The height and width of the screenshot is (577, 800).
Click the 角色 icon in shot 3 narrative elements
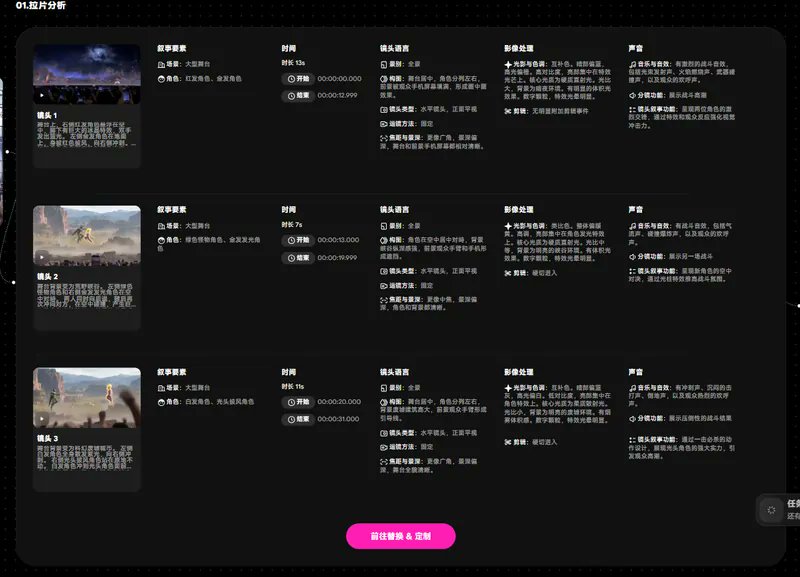click(x=161, y=402)
